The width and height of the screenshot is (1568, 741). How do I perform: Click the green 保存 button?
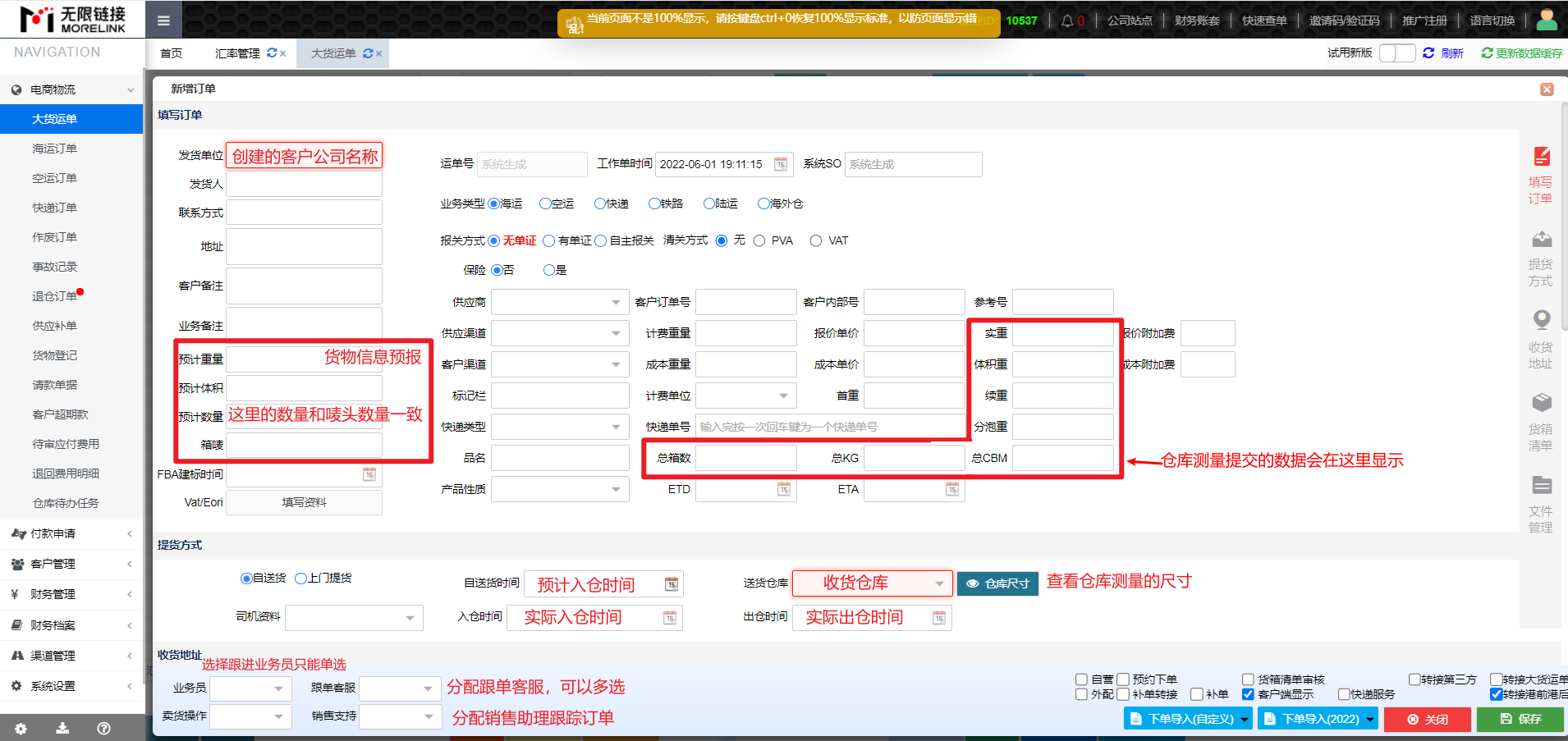[1520, 719]
